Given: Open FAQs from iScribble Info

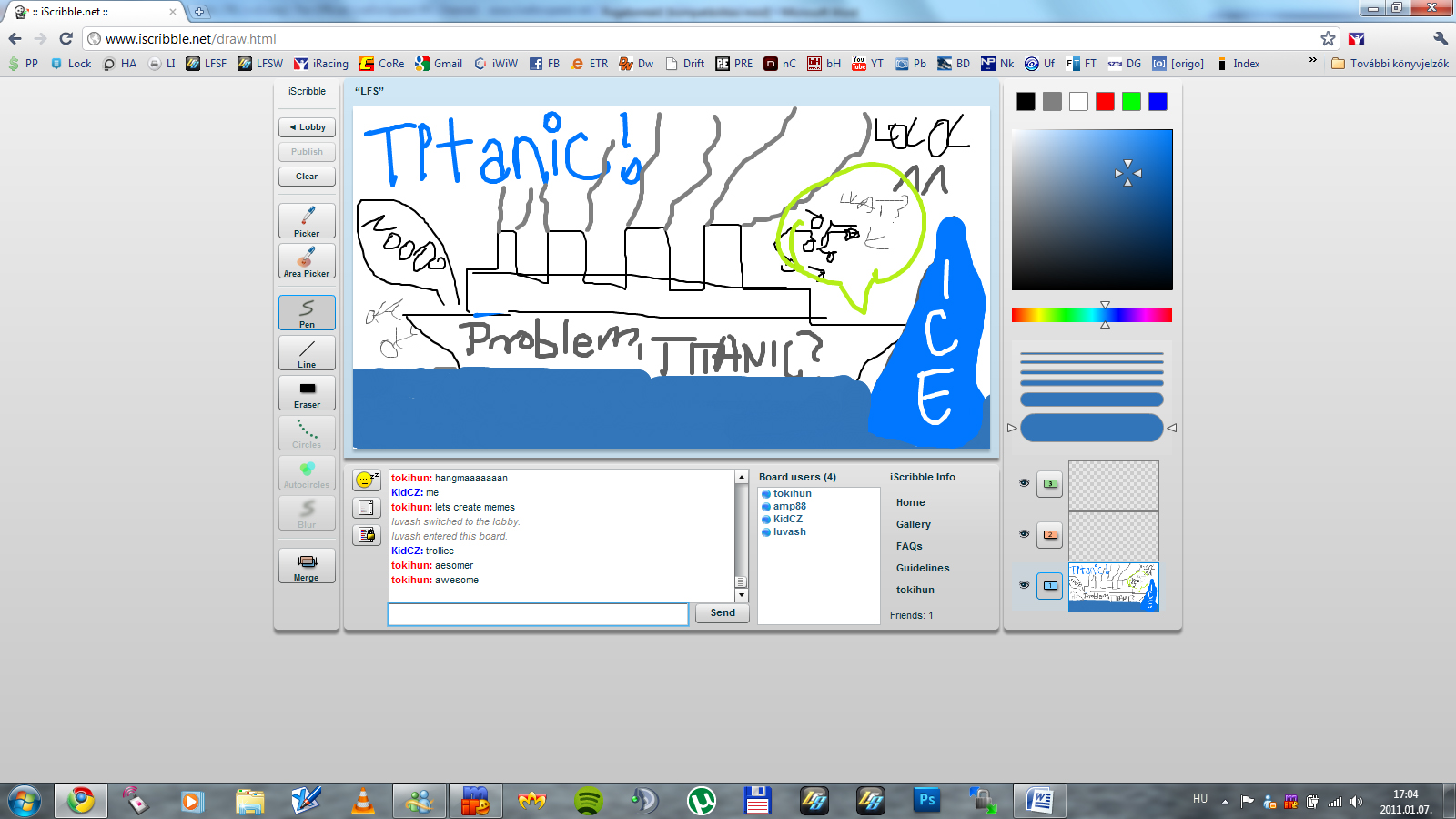Looking at the screenshot, I should tap(909, 546).
